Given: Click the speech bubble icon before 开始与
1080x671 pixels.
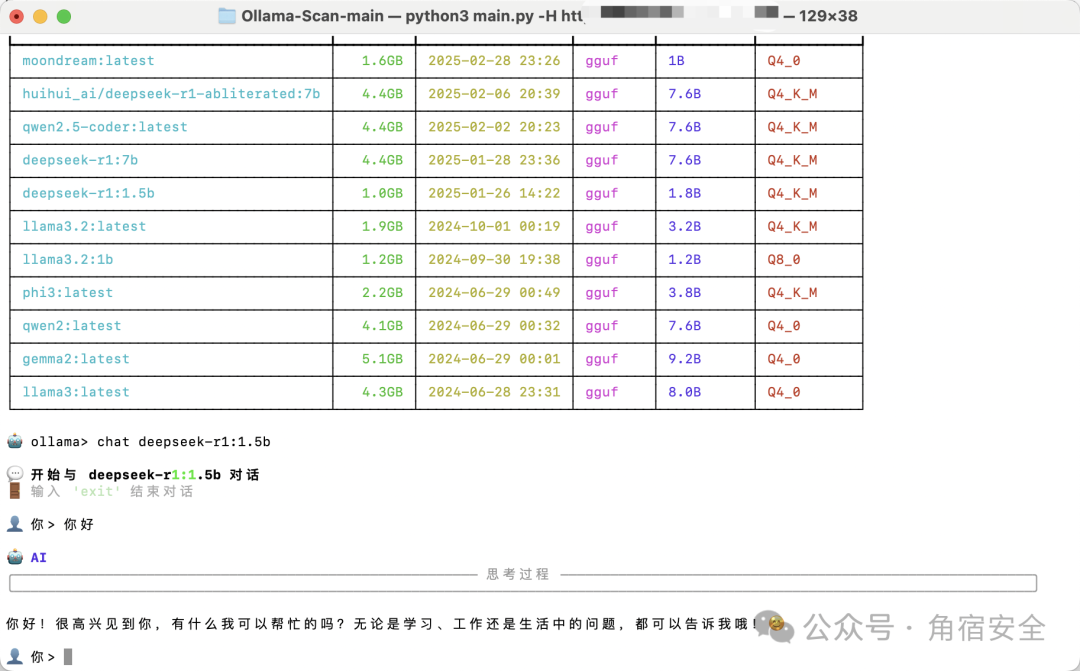Looking at the screenshot, I should pos(15,474).
